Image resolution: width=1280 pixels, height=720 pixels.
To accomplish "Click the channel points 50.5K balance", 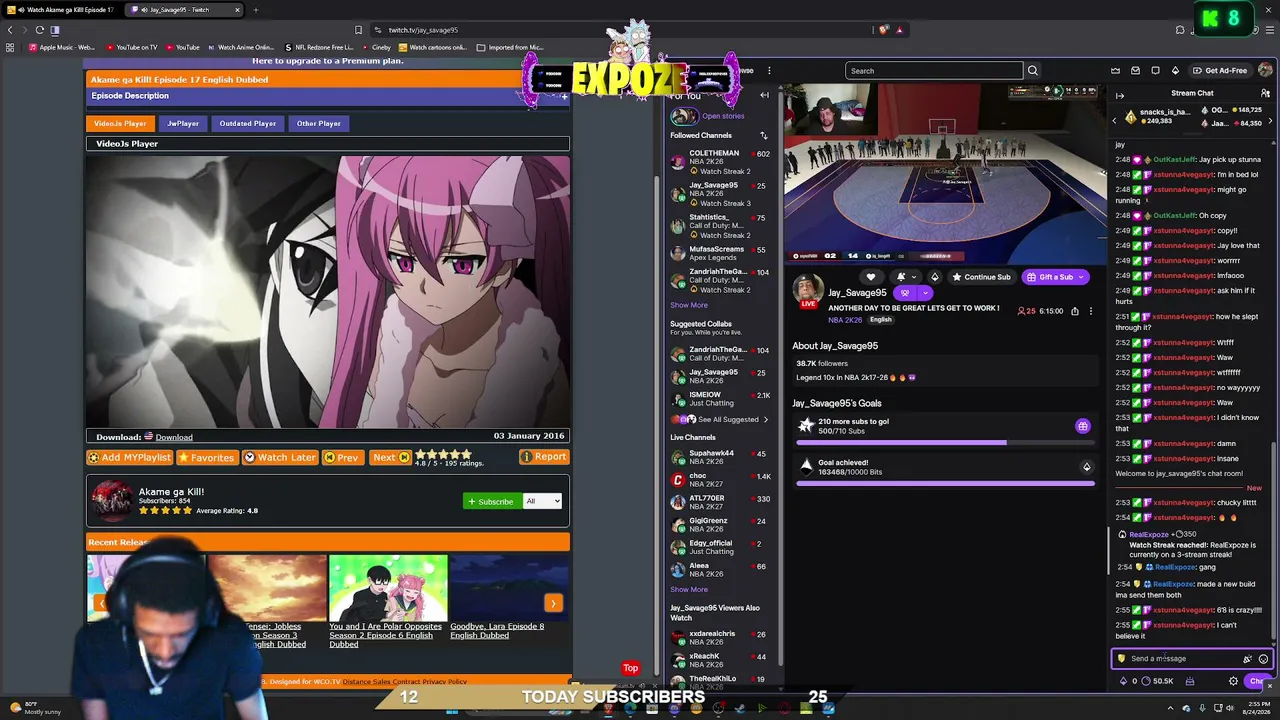I will click(1156, 681).
